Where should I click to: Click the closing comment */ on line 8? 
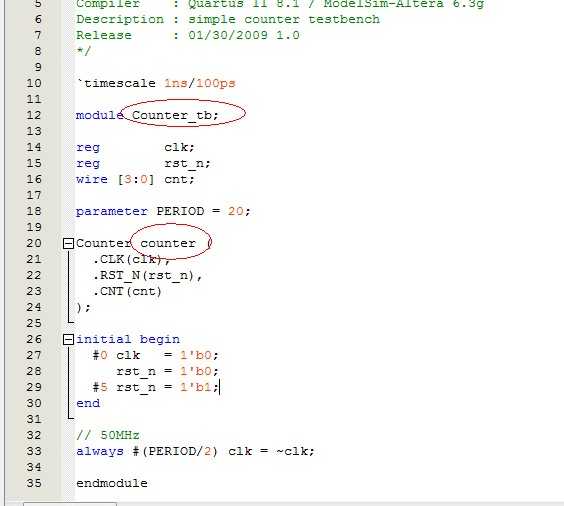83,51
